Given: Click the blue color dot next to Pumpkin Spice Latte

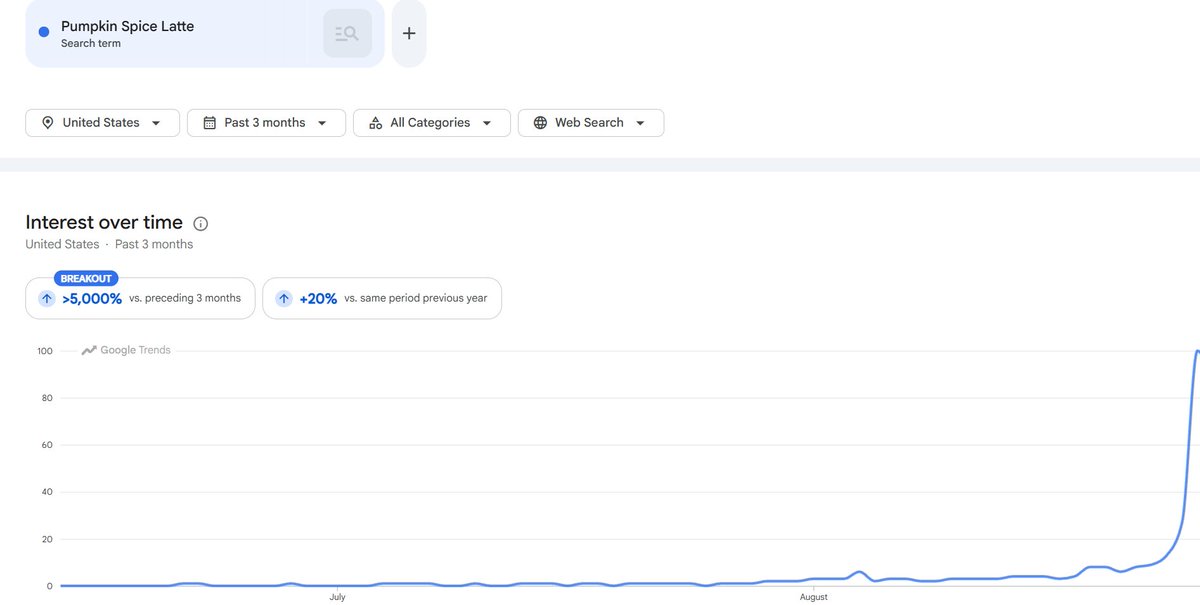Looking at the screenshot, I should point(44,32).
